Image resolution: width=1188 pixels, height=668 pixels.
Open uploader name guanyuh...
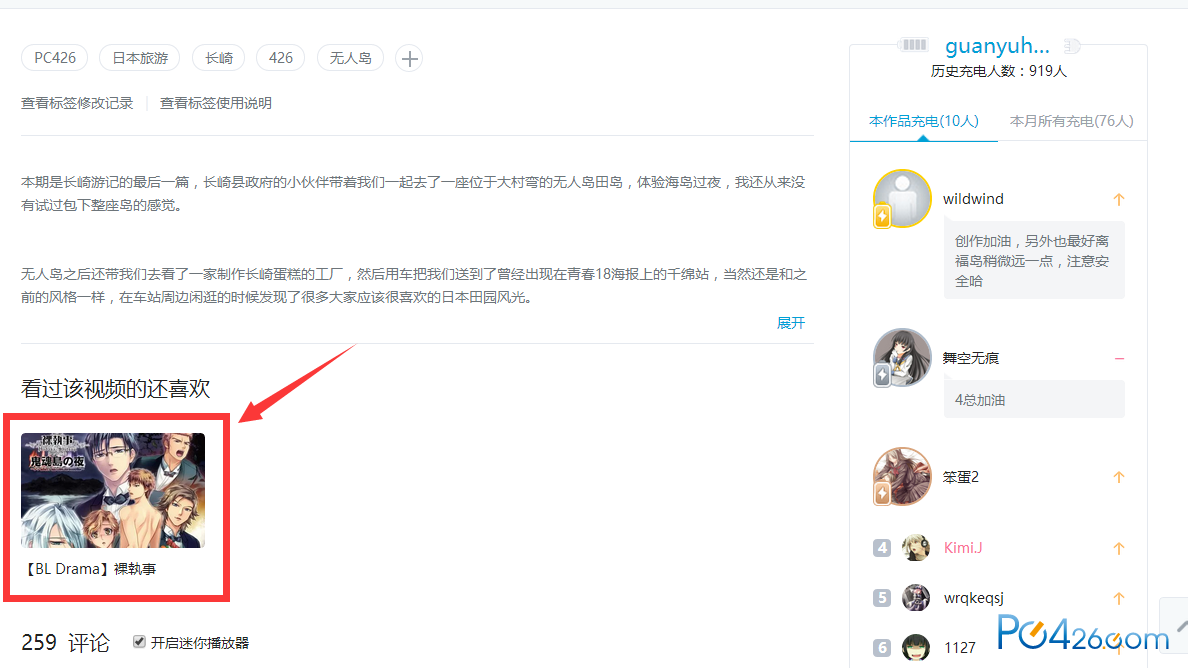tap(997, 45)
